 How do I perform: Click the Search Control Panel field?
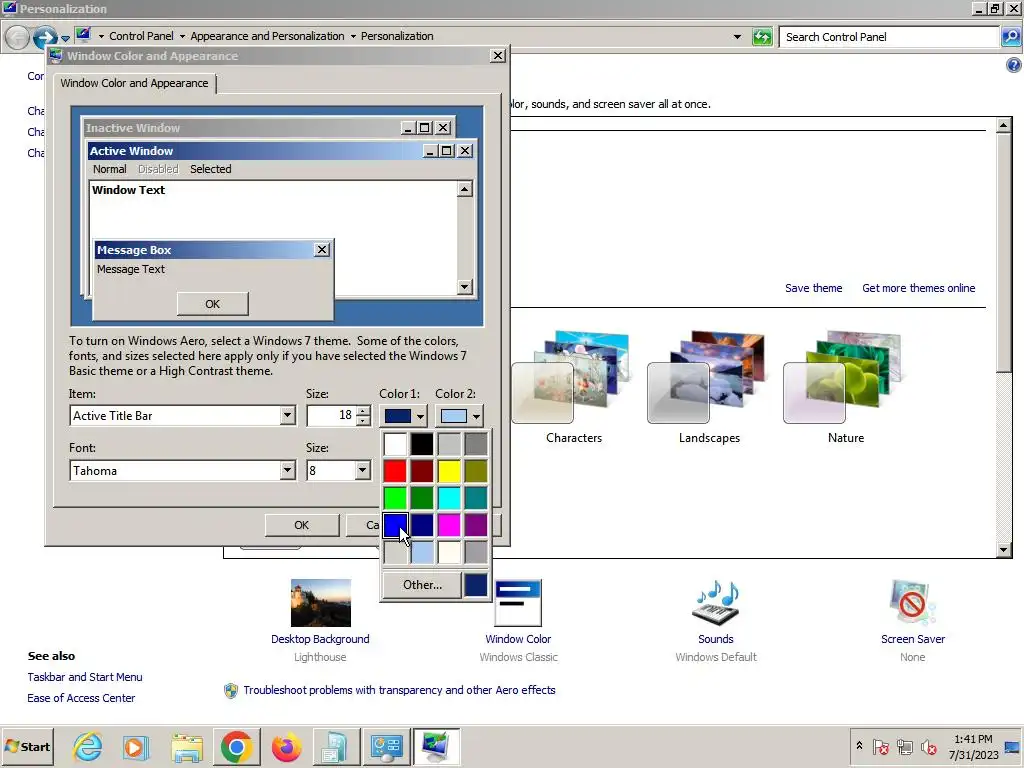[x=889, y=37]
